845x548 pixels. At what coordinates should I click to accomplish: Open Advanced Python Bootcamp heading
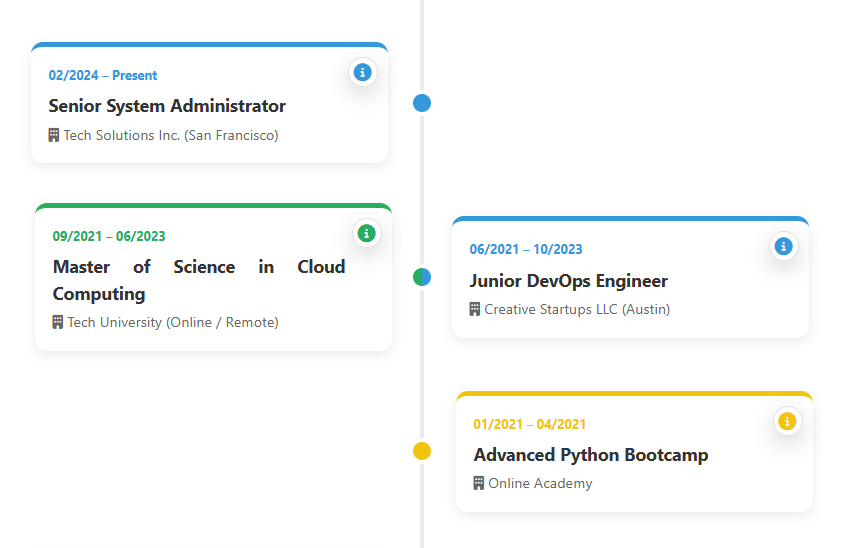click(590, 455)
